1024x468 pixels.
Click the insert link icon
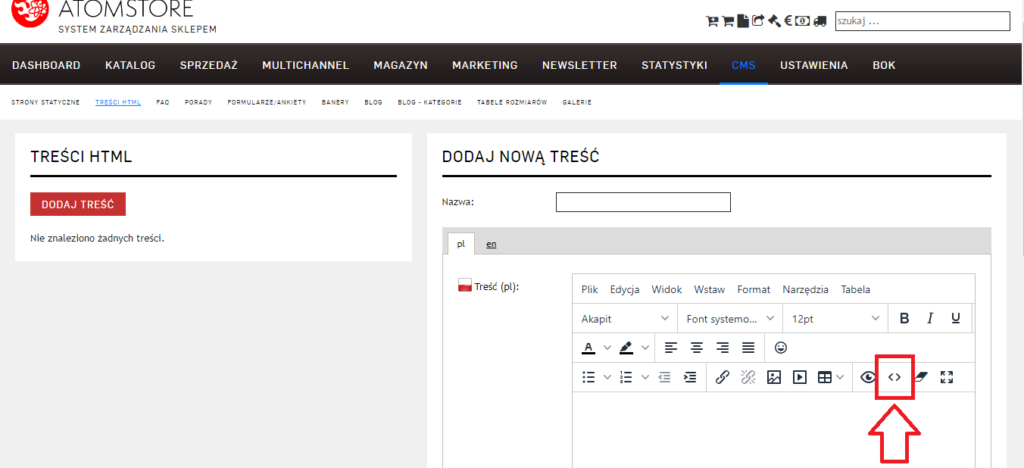pyautogui.click(x=722, y=377)
